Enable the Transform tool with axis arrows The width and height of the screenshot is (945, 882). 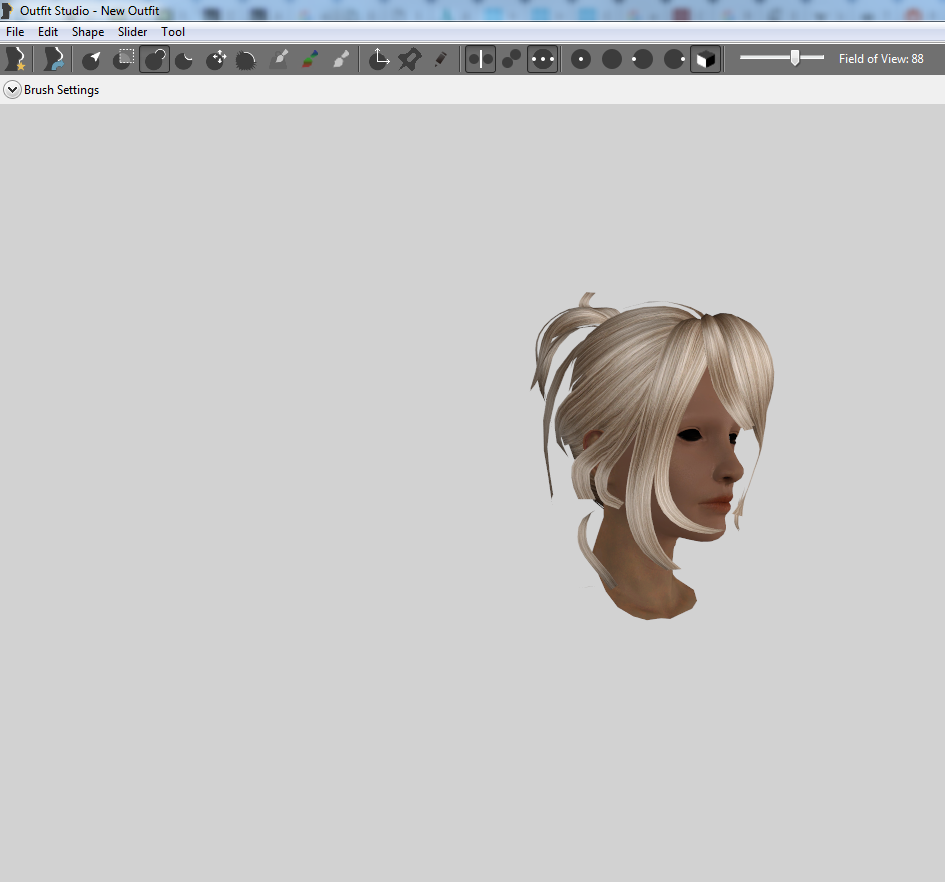(378, 59)
